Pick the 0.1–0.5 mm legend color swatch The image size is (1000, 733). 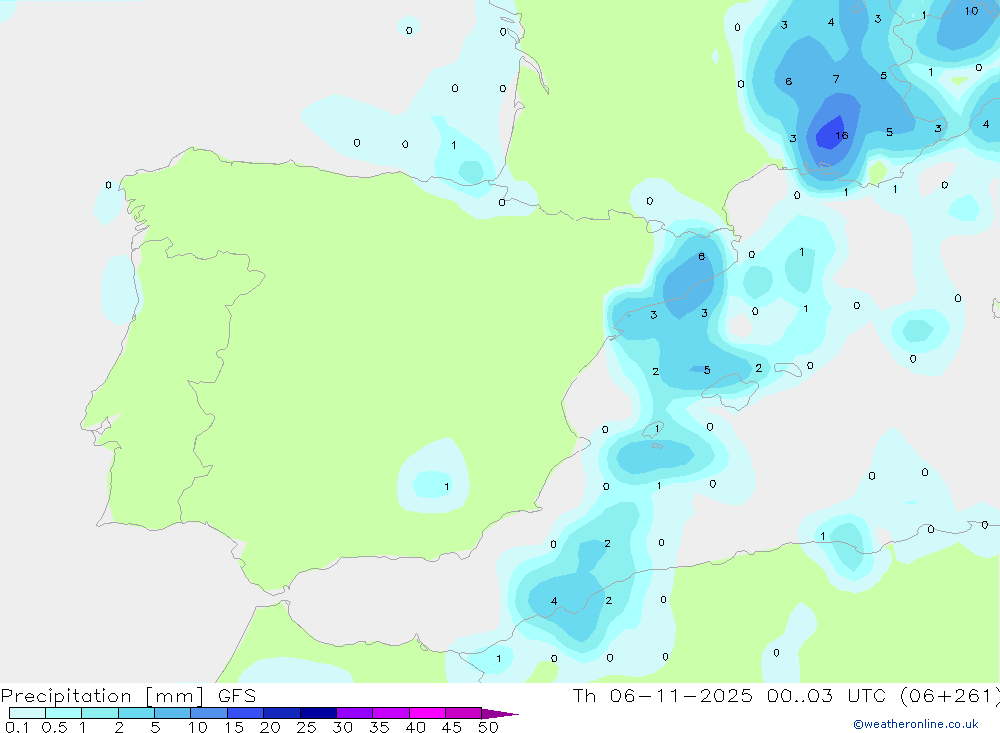(x=27, y=713)
